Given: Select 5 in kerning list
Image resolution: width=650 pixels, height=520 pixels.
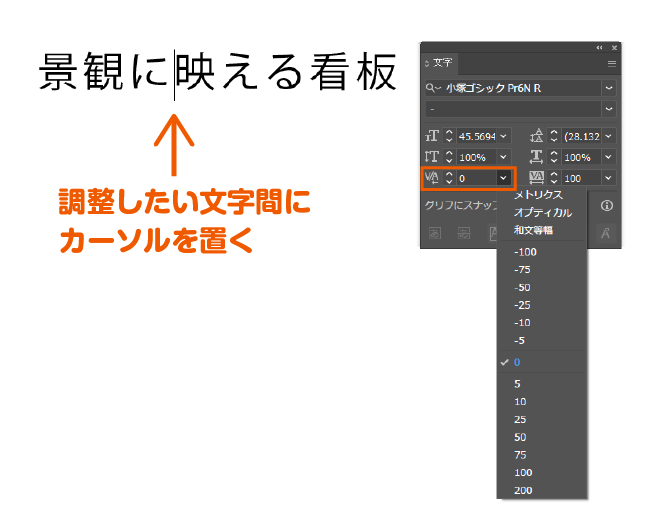Looking at the screenshot, I should (542, 384).
